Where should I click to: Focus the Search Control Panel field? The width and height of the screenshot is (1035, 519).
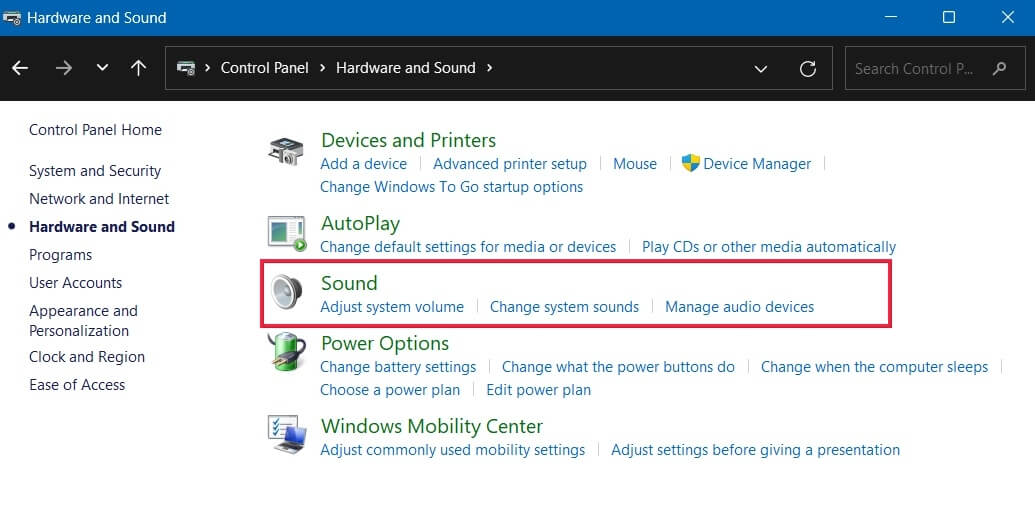coord(935,68)
